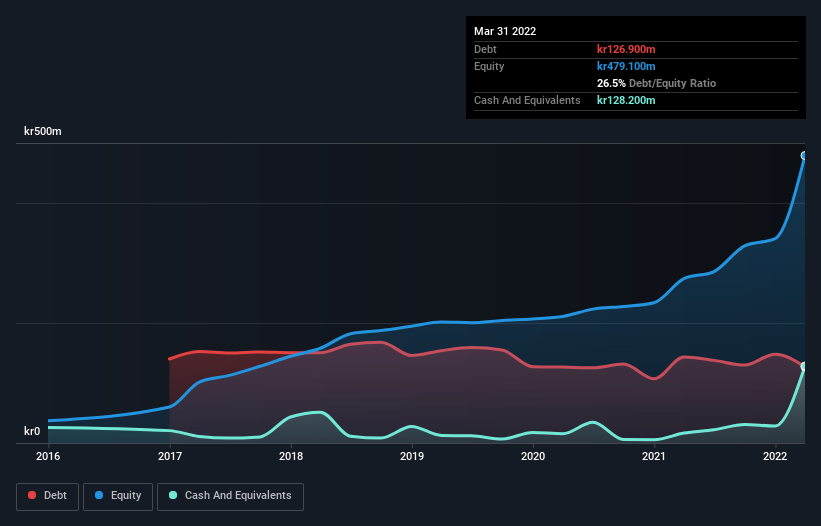Click the Equity endpoint marker at Mar 2022
This screenshot has width=821, height=526.
click(804, 155)
